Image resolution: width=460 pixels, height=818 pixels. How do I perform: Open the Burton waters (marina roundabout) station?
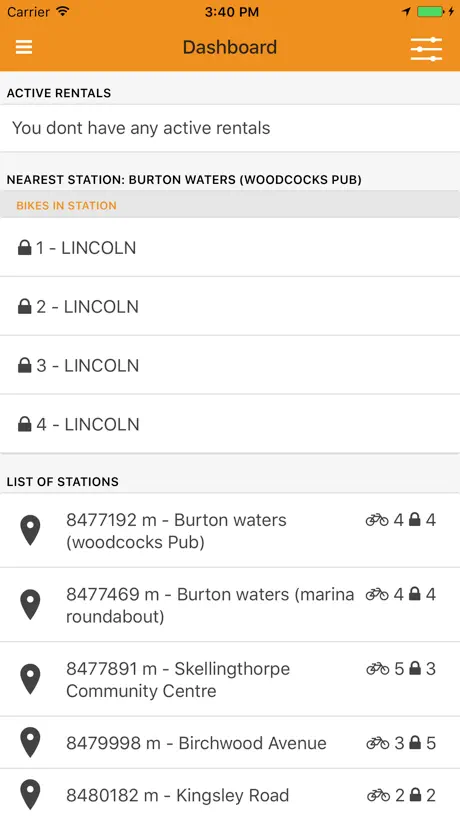click(x=230, y=605)
